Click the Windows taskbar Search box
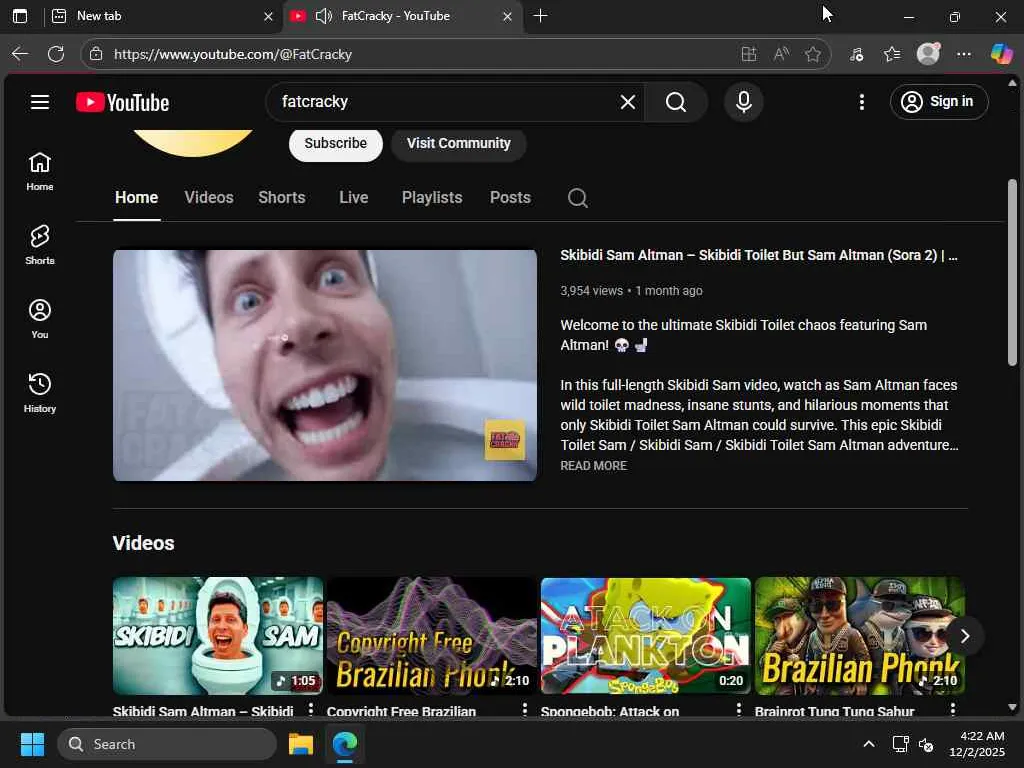1024x768 pixels. (167, 744)
